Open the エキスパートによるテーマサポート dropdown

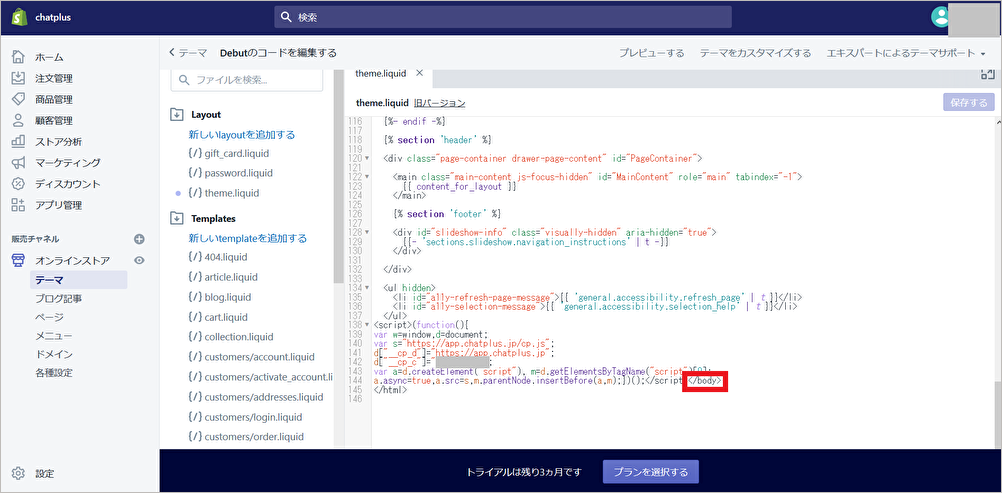click(x=906, y=53)
